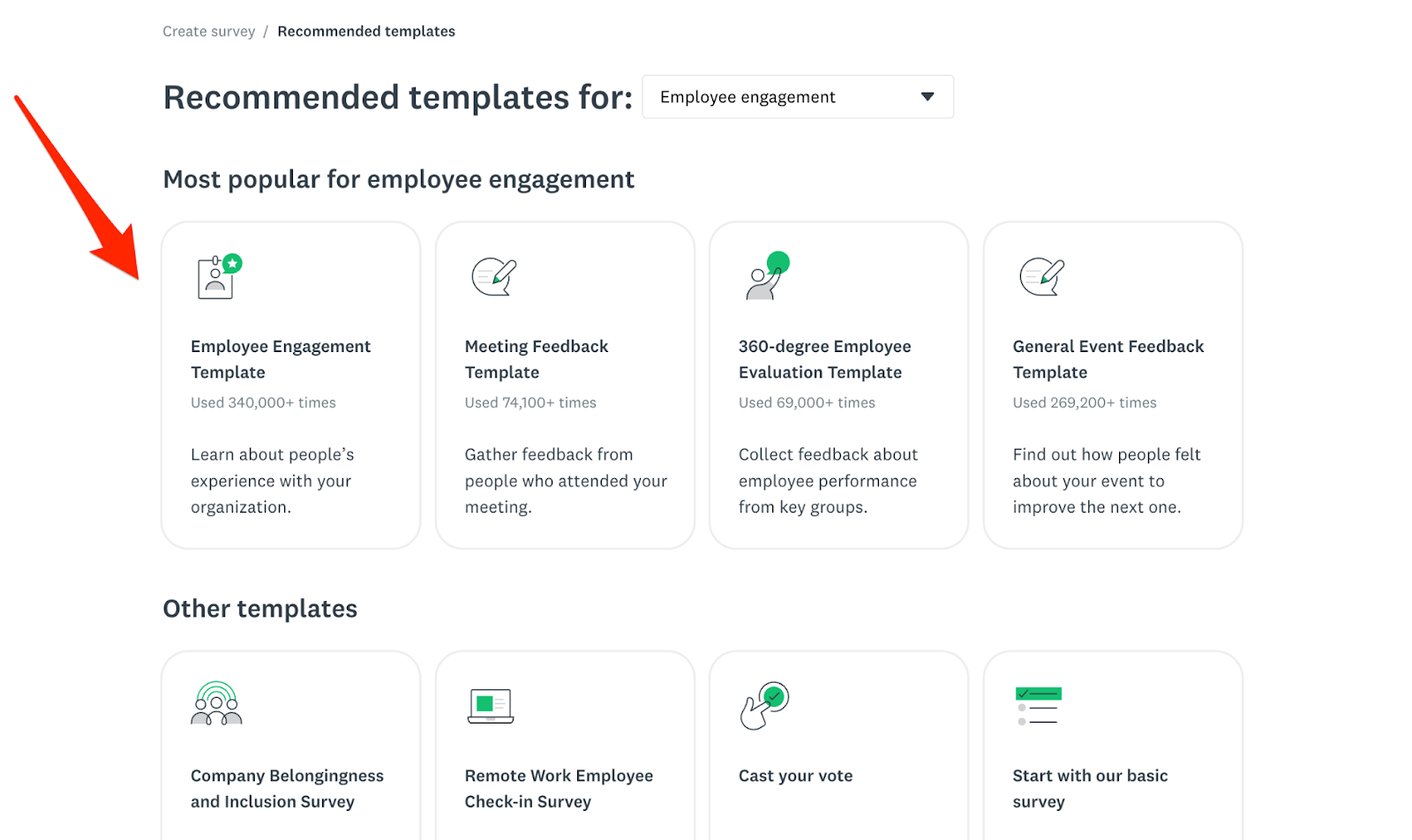Select the Employee Engagement Template badge icon
The width and height of the screenshot is (1412, 840).
(218, 275)
